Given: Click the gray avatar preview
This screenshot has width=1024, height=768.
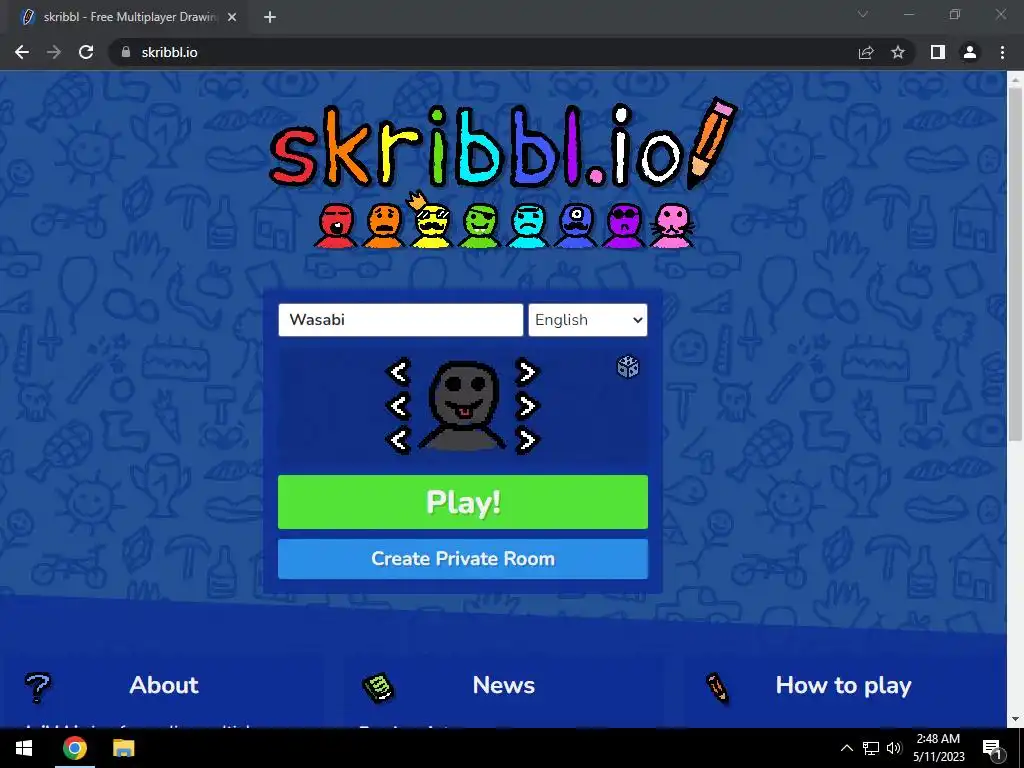Looking at the screenshot, I should [x=463, y=406].
